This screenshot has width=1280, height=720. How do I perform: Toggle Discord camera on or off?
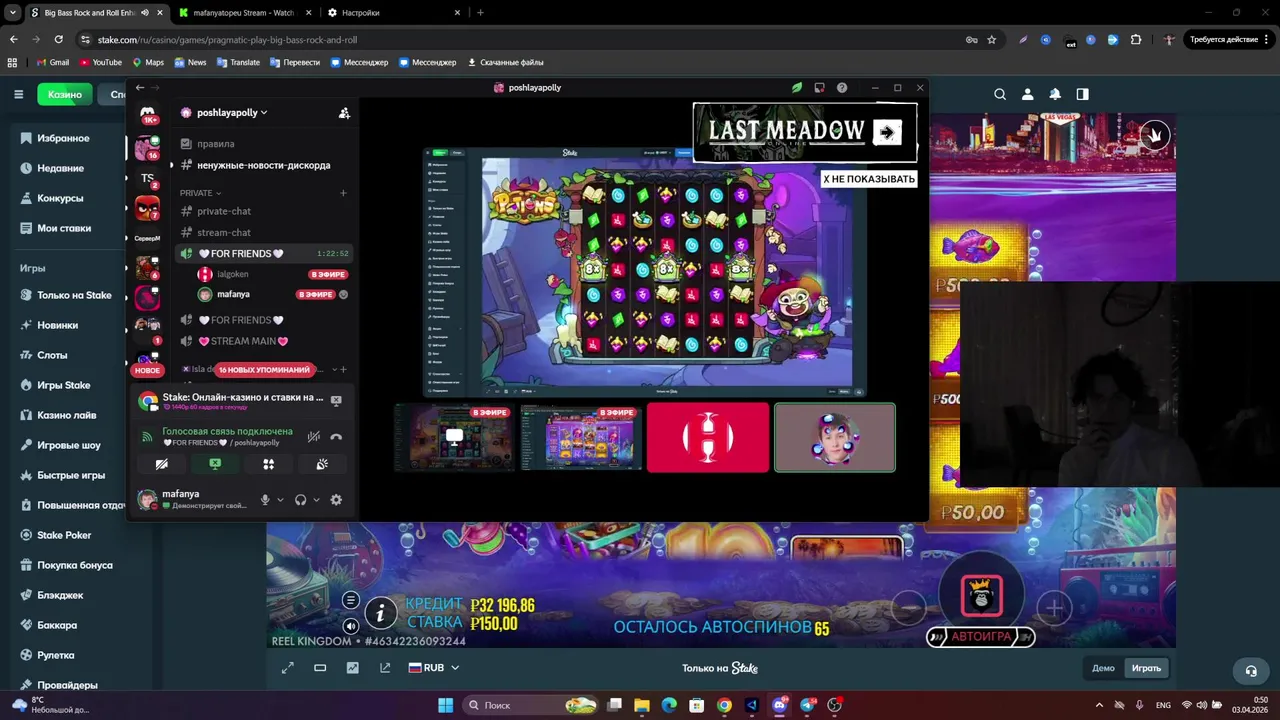click(x=161, y=464)
